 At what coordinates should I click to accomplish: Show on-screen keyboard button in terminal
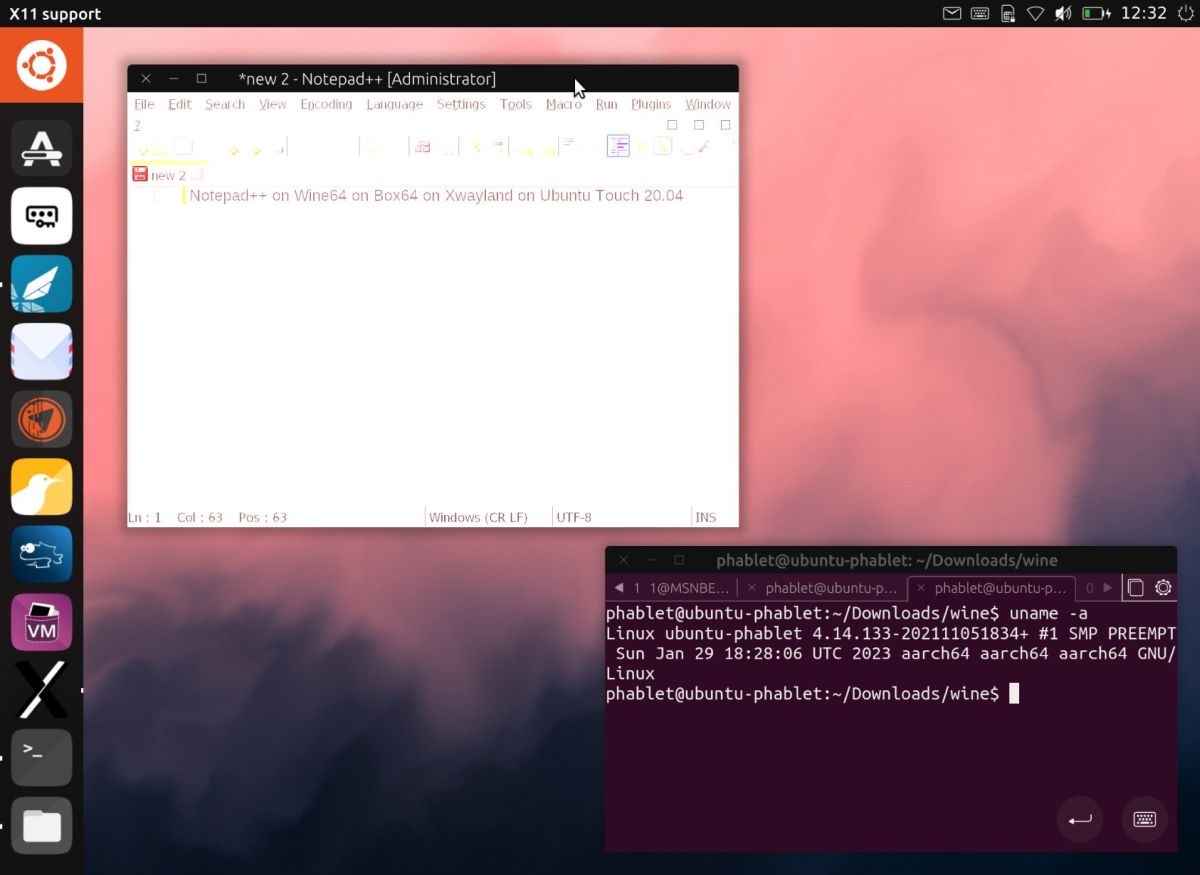[1145, 820]
